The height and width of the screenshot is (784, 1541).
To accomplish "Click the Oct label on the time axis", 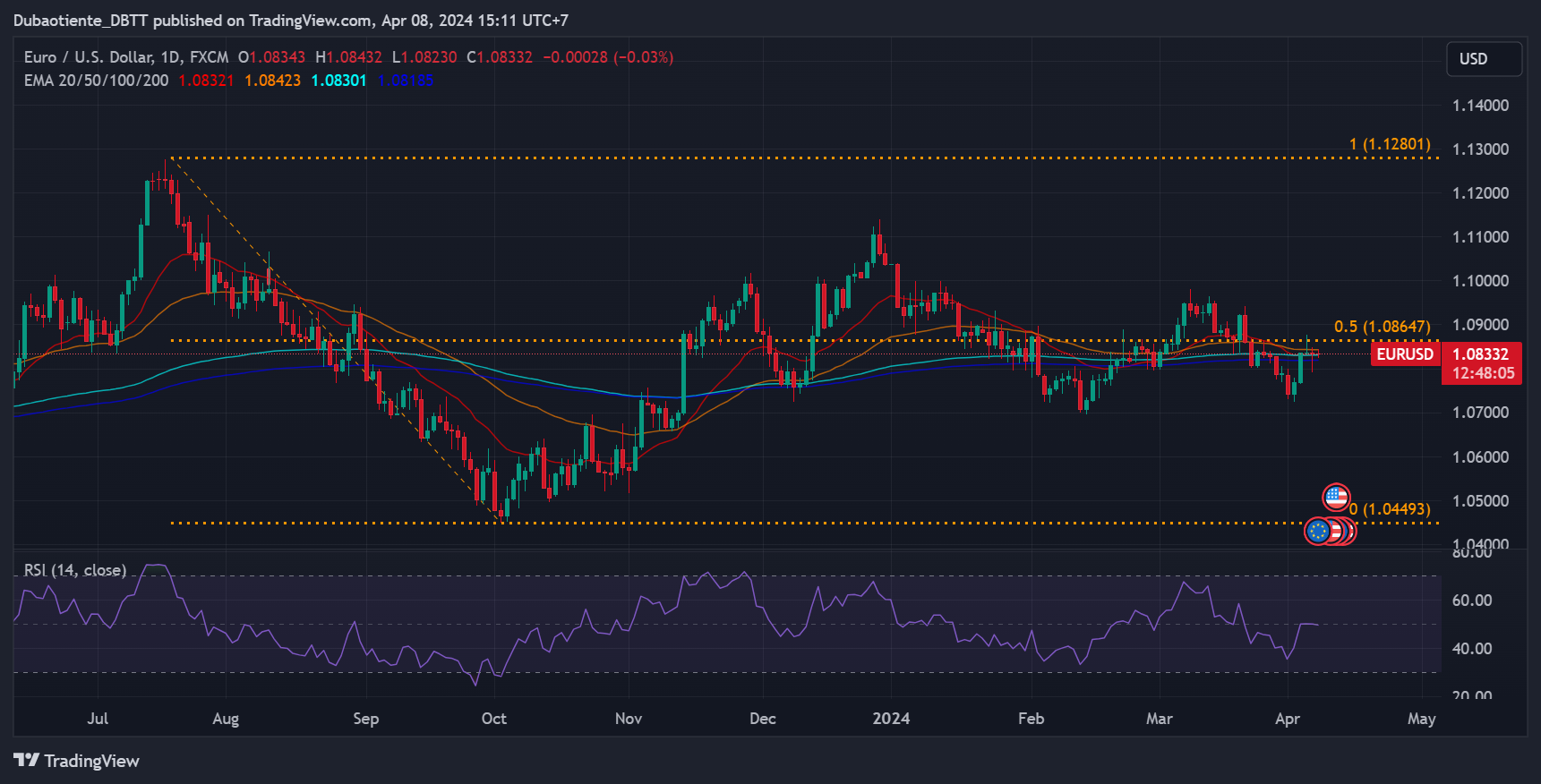I will (x=493, y=719).
